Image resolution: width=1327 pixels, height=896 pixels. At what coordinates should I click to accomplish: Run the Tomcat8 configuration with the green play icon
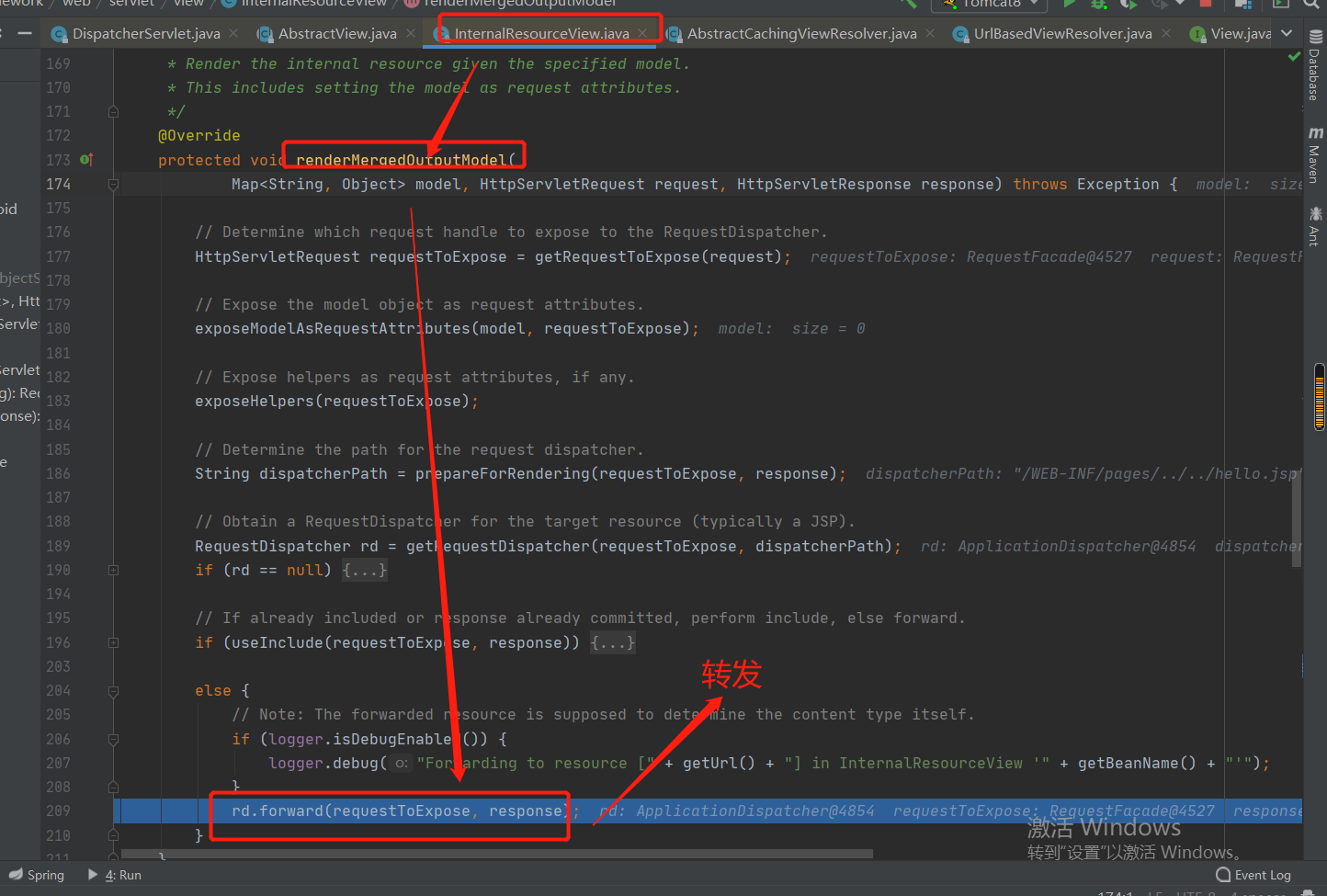[1069, 4]
